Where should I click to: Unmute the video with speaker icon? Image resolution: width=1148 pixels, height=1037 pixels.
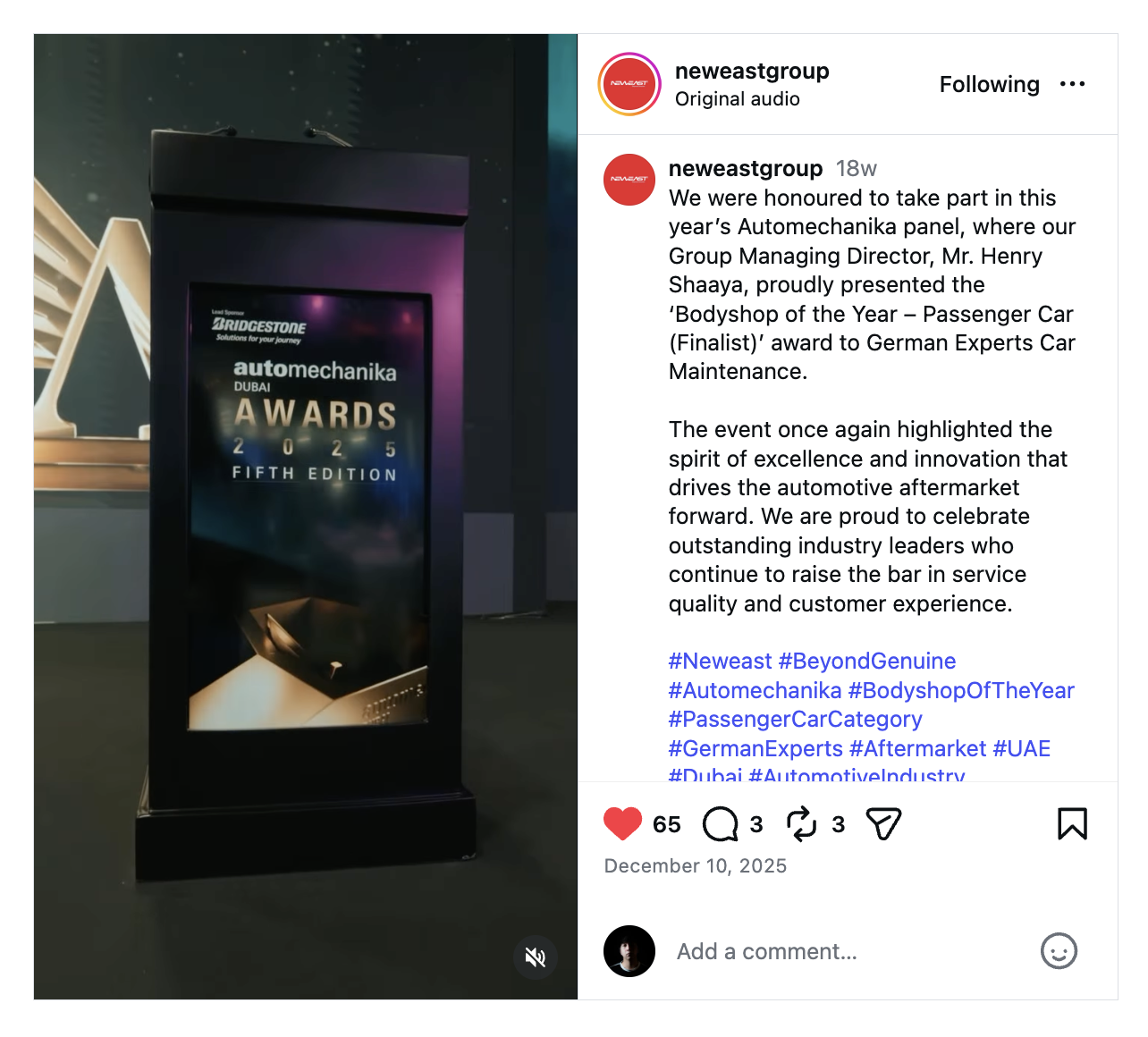pyautogui.click(x=536, y=957)
